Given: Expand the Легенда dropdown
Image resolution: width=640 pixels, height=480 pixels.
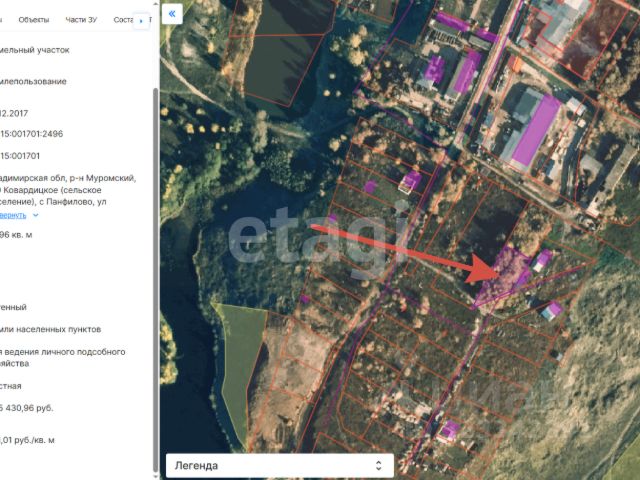Looking at the screenshot, I should point(280,465).
